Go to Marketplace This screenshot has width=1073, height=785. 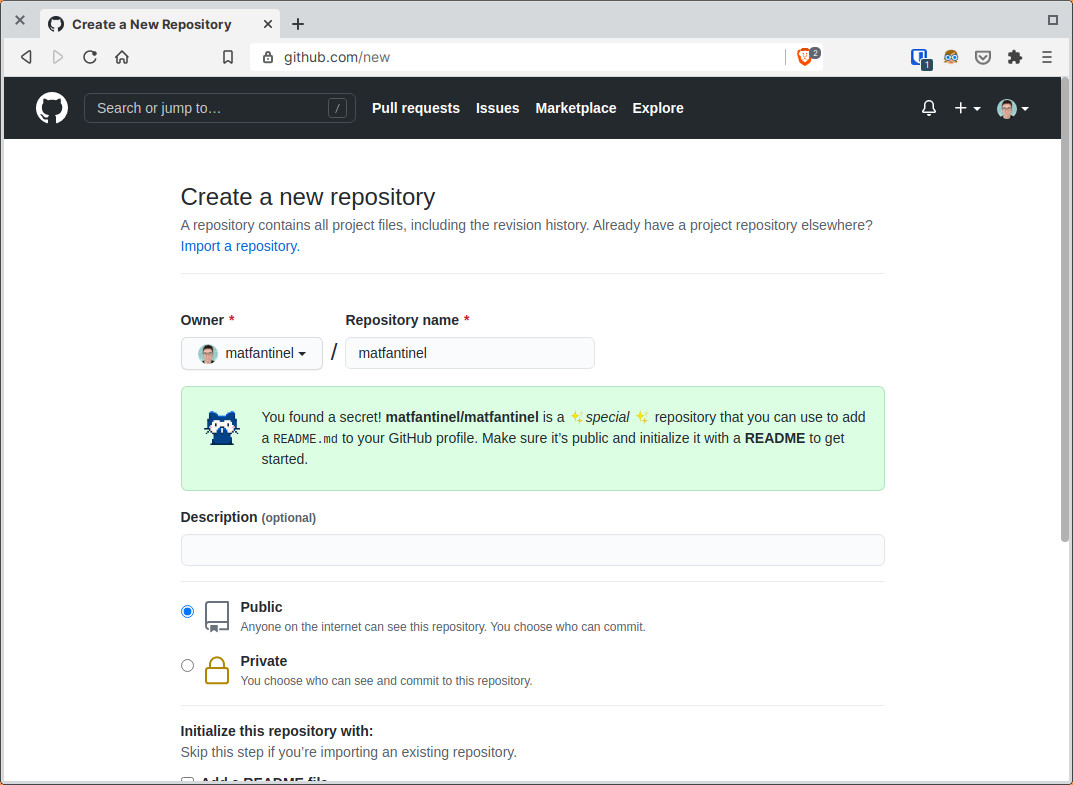click(x=575, y=108)
